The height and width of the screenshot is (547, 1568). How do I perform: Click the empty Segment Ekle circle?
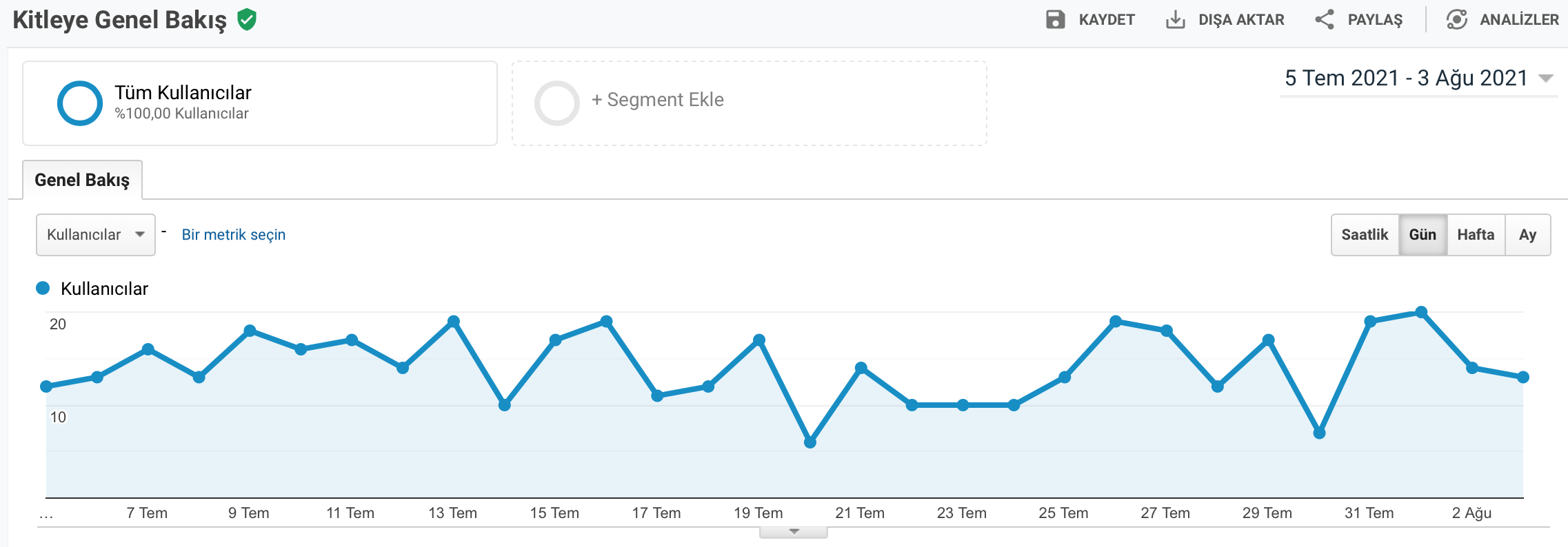click(556, 103)
